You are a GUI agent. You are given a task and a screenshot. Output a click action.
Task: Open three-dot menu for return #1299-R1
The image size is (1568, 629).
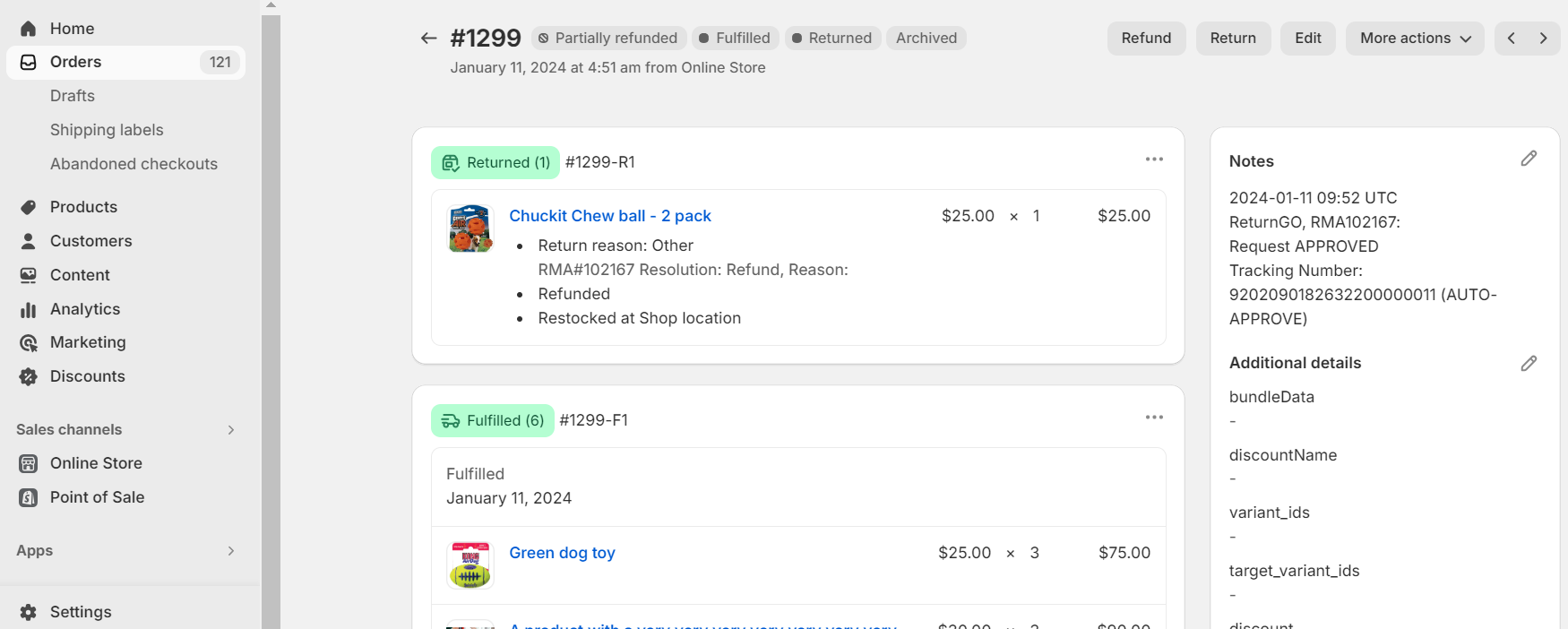pos(1154,159)
